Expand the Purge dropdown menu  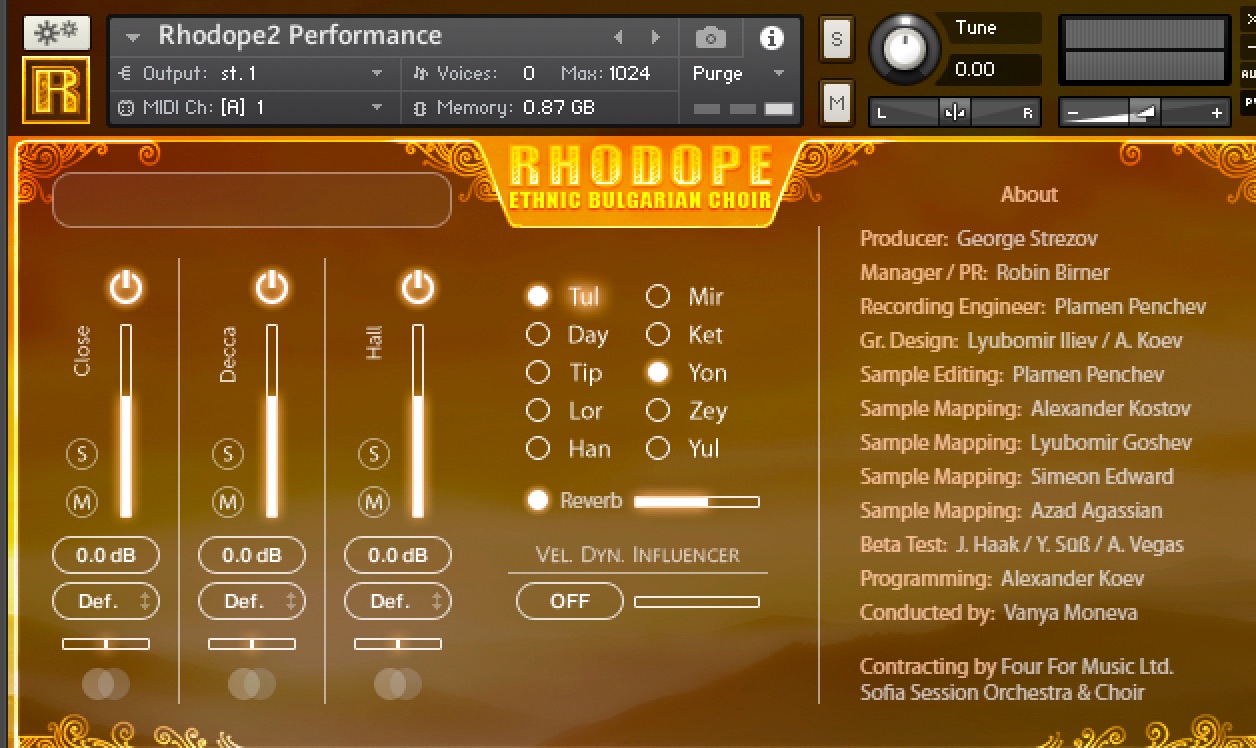click(x=778, y=74)
